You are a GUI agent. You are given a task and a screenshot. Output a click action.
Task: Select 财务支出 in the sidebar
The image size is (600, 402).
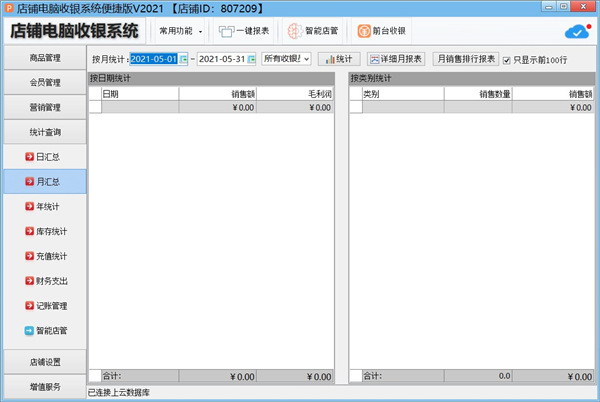45,281
